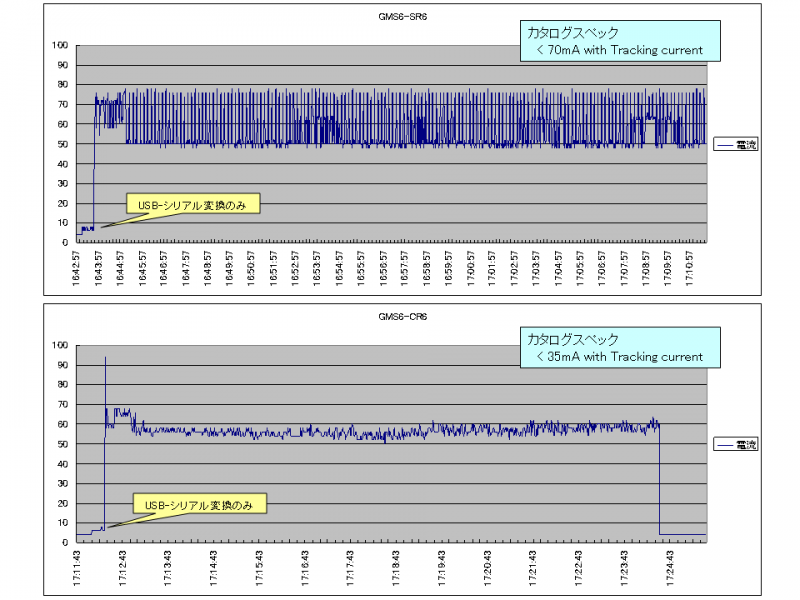Click the 17:00:57 label on the top time axis

470,269
